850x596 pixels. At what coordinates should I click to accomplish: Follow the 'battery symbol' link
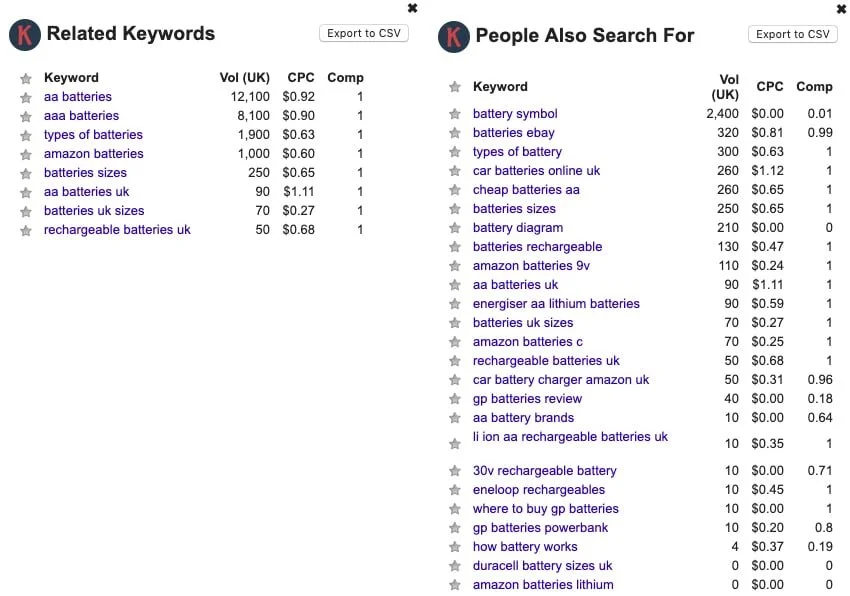515,114
